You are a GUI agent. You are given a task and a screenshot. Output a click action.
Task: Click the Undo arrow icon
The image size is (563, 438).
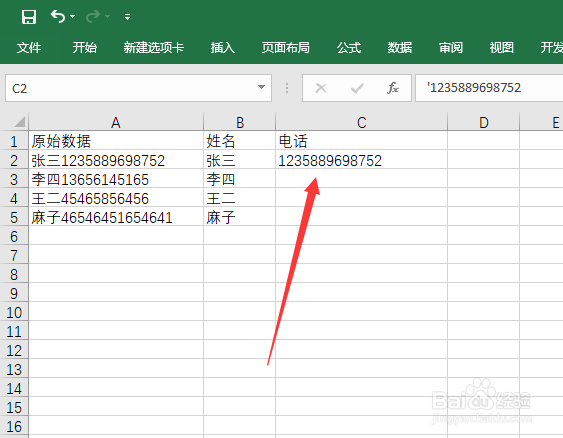tap(58, 17)
